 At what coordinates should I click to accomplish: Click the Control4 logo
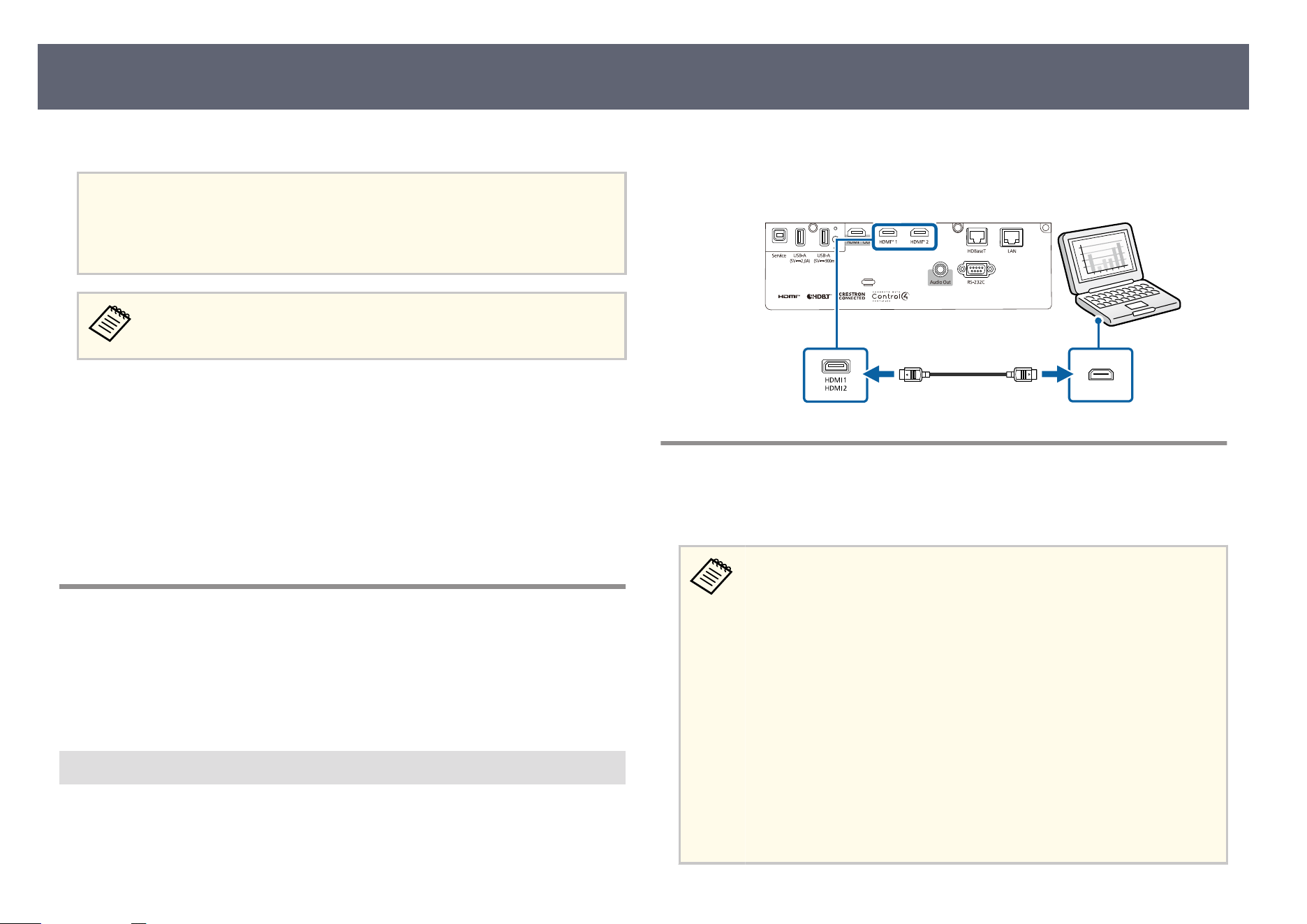coord(890,296)
